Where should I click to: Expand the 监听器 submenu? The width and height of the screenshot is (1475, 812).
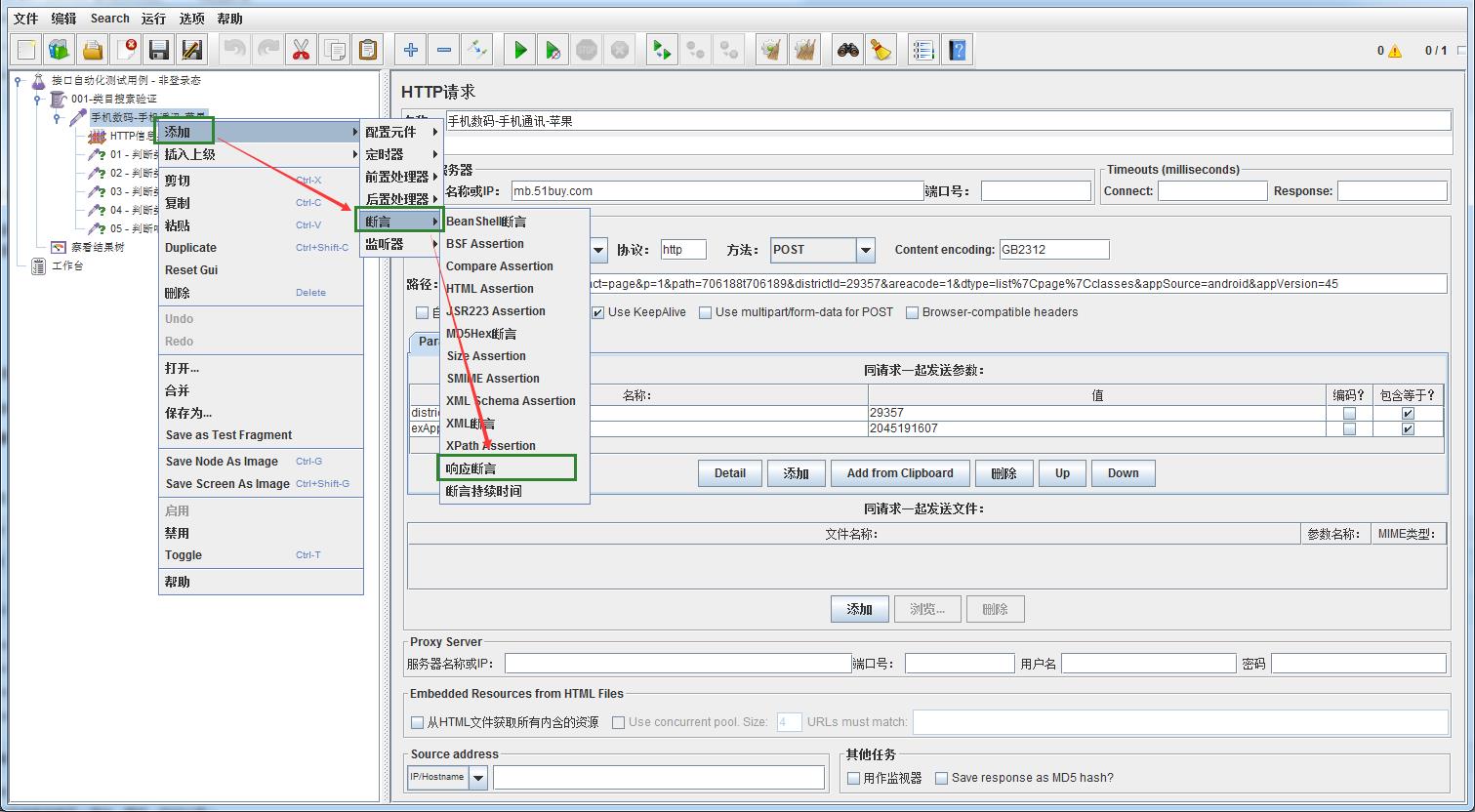pos(401,244)
